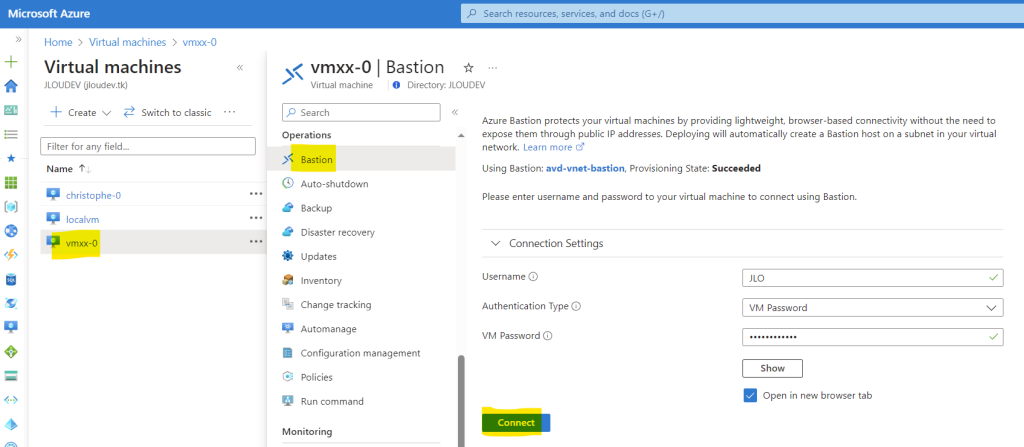
Task: Sort virtual machines by Name column
Action: point(69,169)
